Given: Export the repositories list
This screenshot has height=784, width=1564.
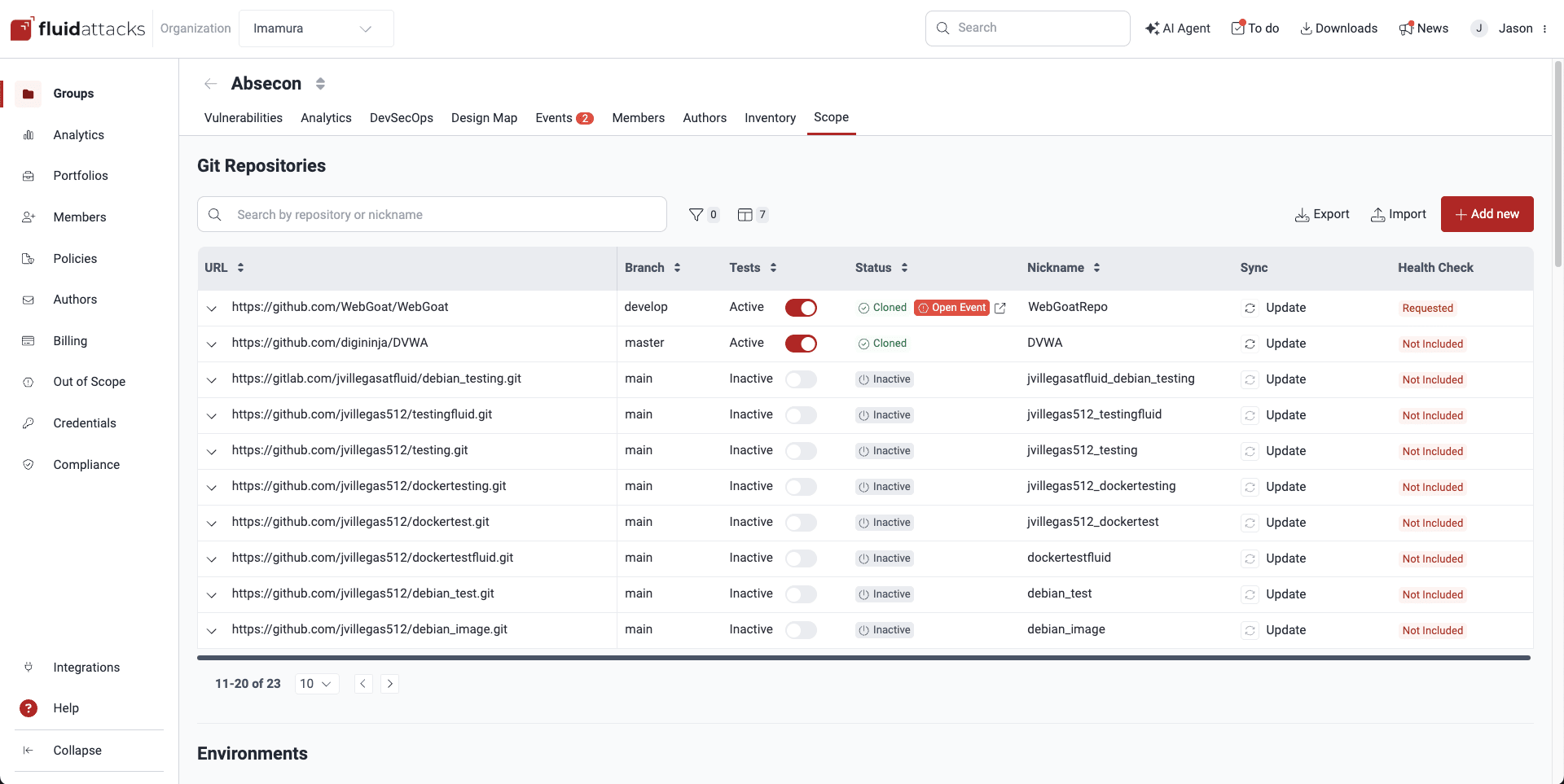Looking at the screenshot, I should pos(1321,214).
